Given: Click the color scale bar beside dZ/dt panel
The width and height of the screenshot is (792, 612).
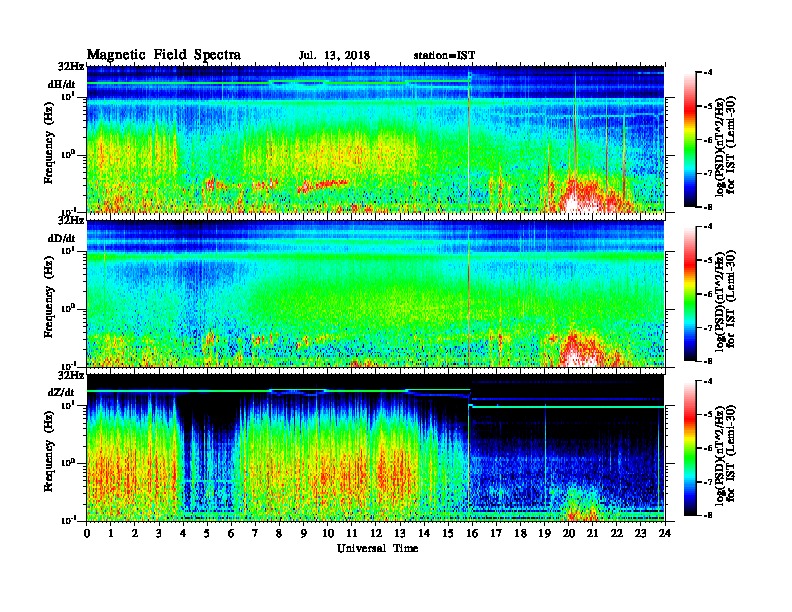Looking at the screenshot, I should point(690,448).
